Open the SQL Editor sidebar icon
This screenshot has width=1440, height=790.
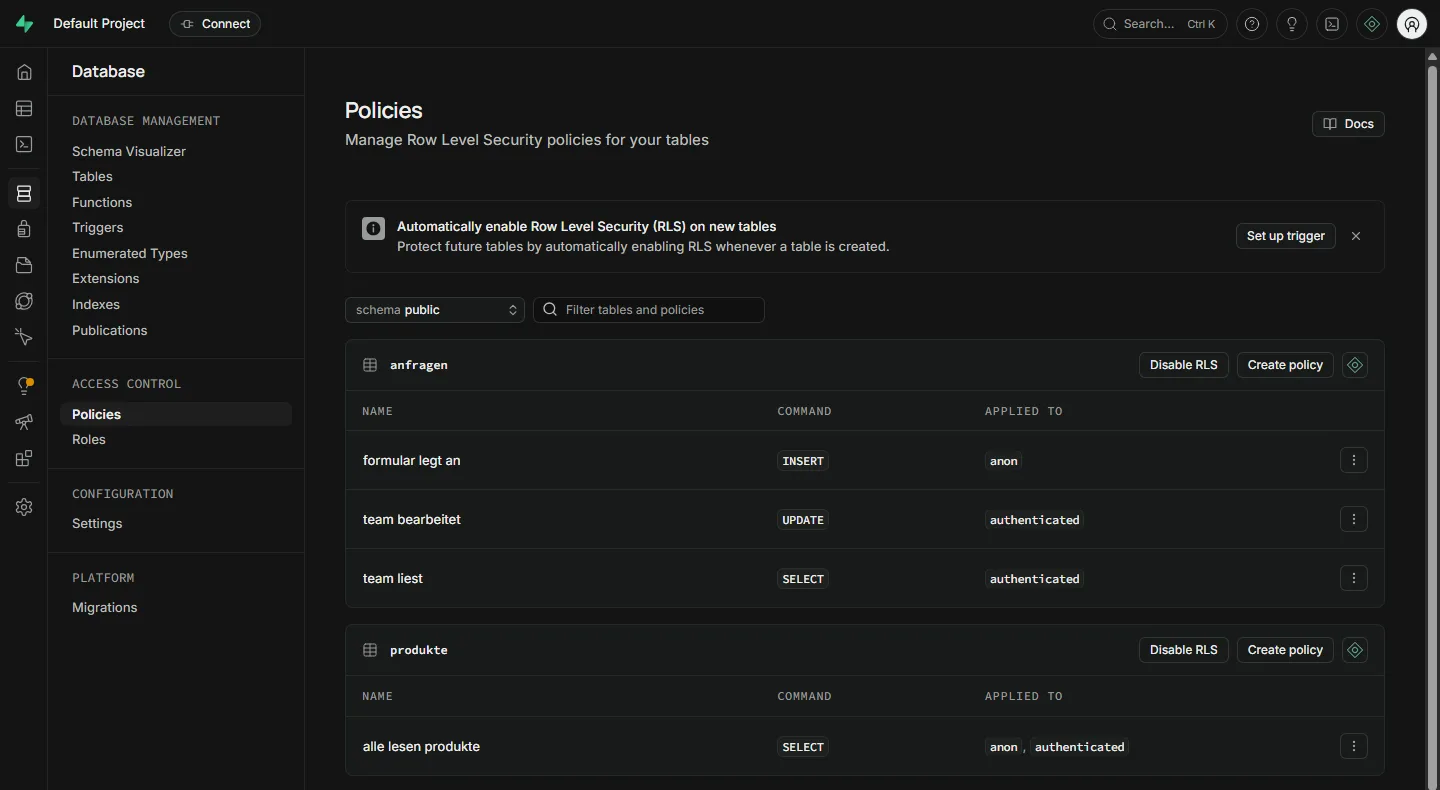(x=24, y=144)
